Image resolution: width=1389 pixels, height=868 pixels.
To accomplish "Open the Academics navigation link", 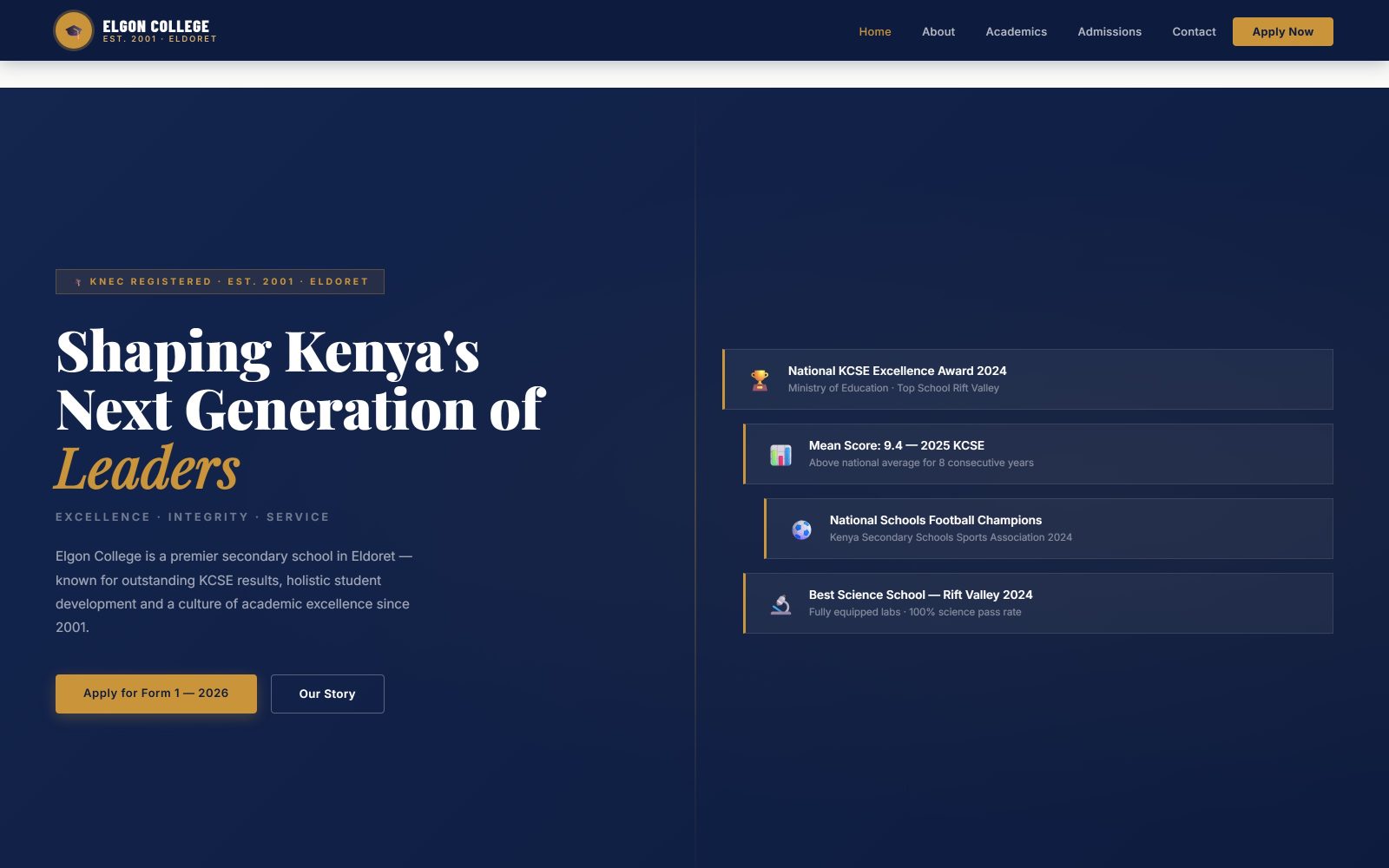I will tap(1016, 31).
